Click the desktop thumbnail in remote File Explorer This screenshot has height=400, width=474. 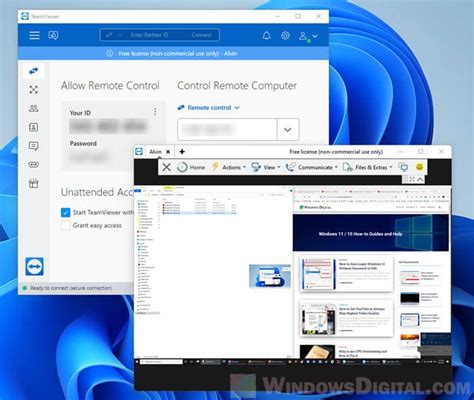[270, 276]
